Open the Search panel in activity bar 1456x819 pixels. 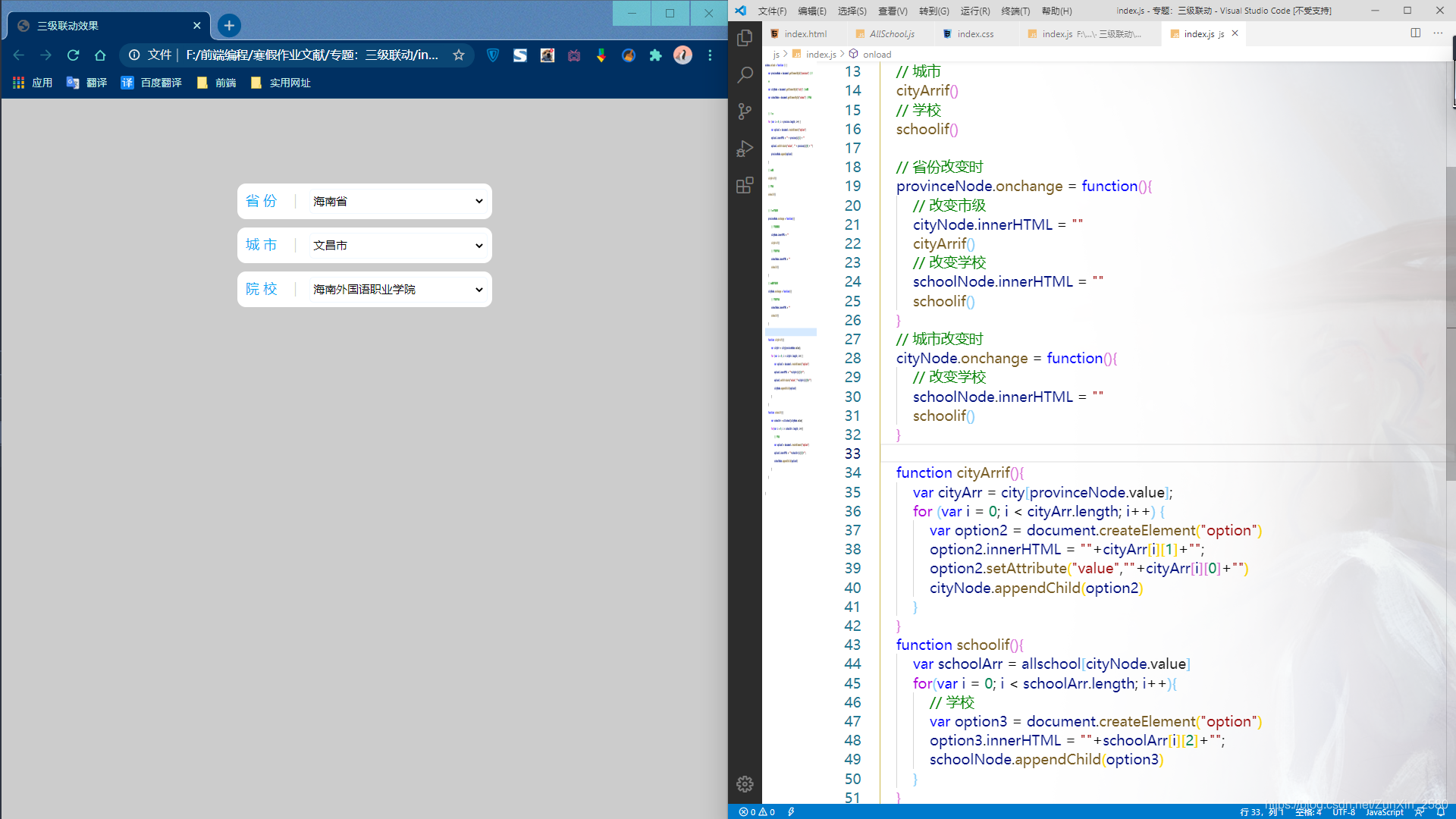(x=745, y=74)
